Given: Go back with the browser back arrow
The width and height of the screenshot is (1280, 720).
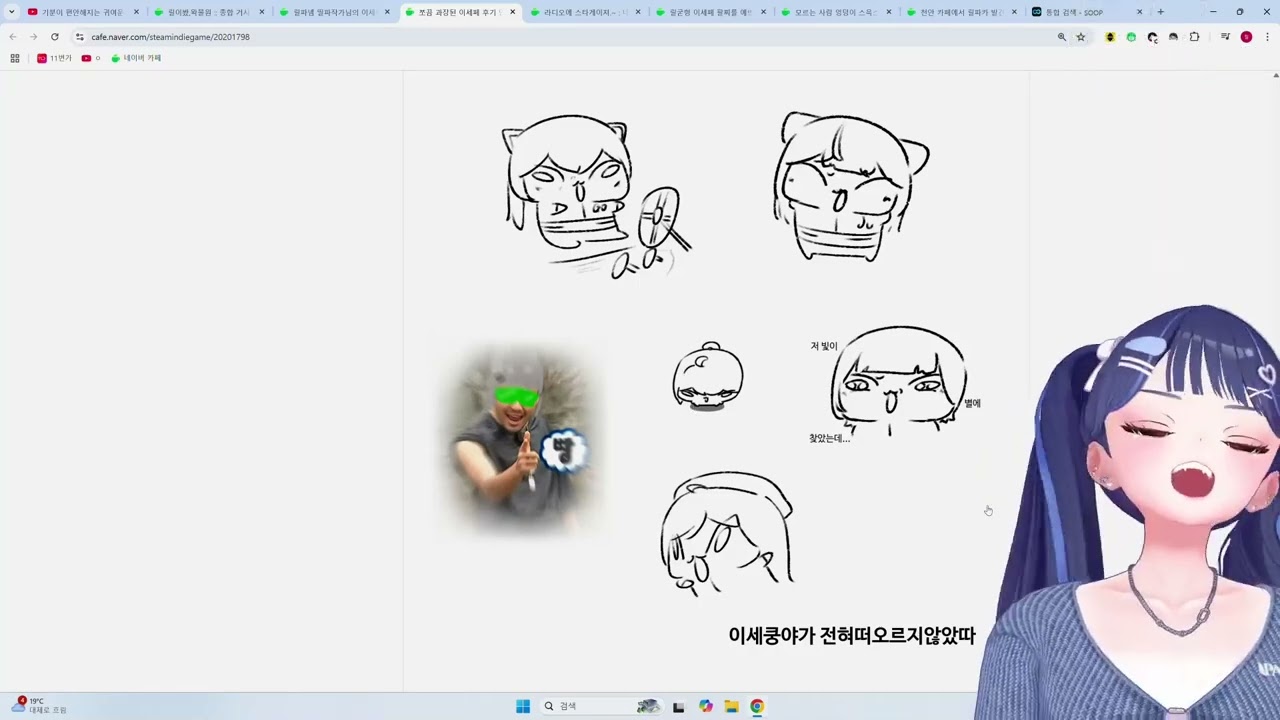Looking at the screenshot, I should pyautogui.click(x=13, y=37).
